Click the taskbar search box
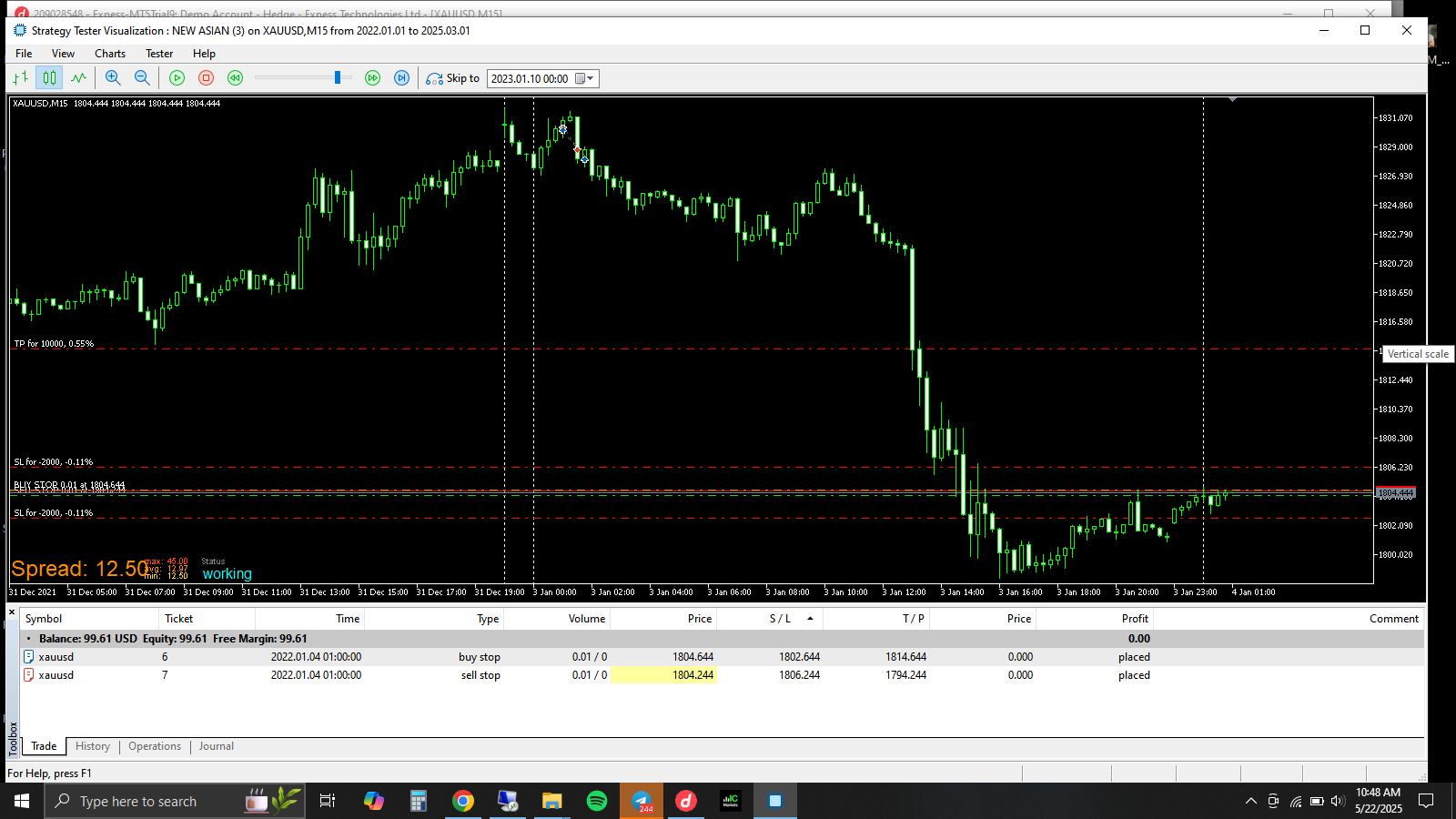 click(175, 801)
